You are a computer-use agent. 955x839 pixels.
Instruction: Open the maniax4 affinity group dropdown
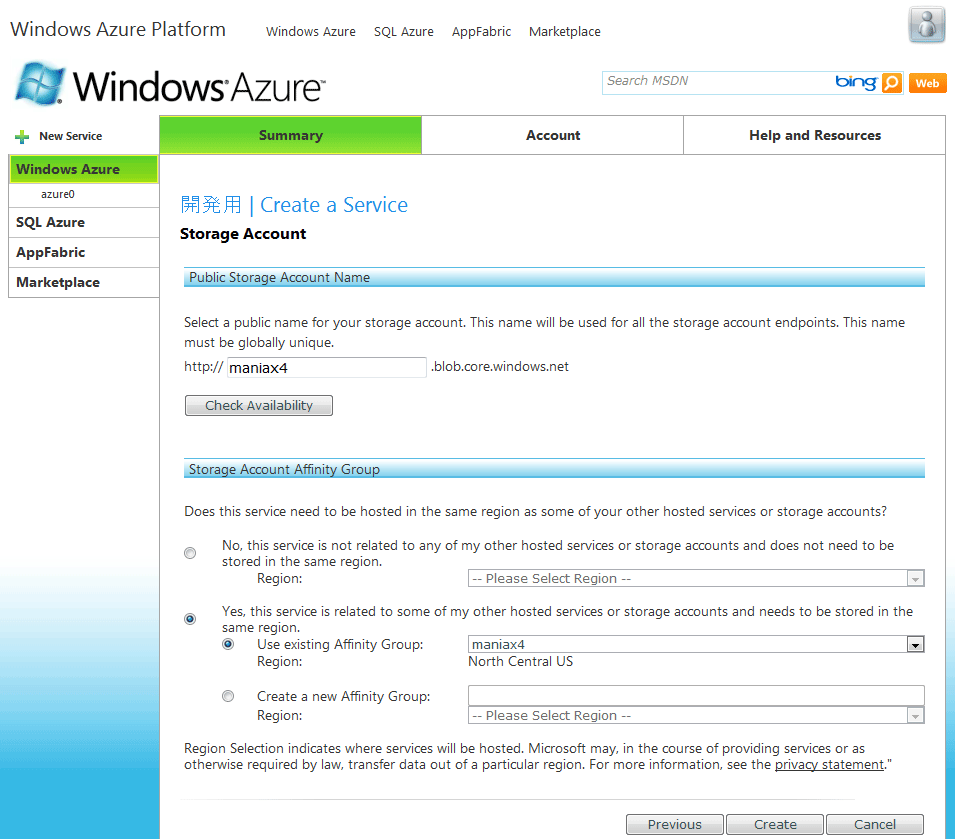(x=696, y=644)
